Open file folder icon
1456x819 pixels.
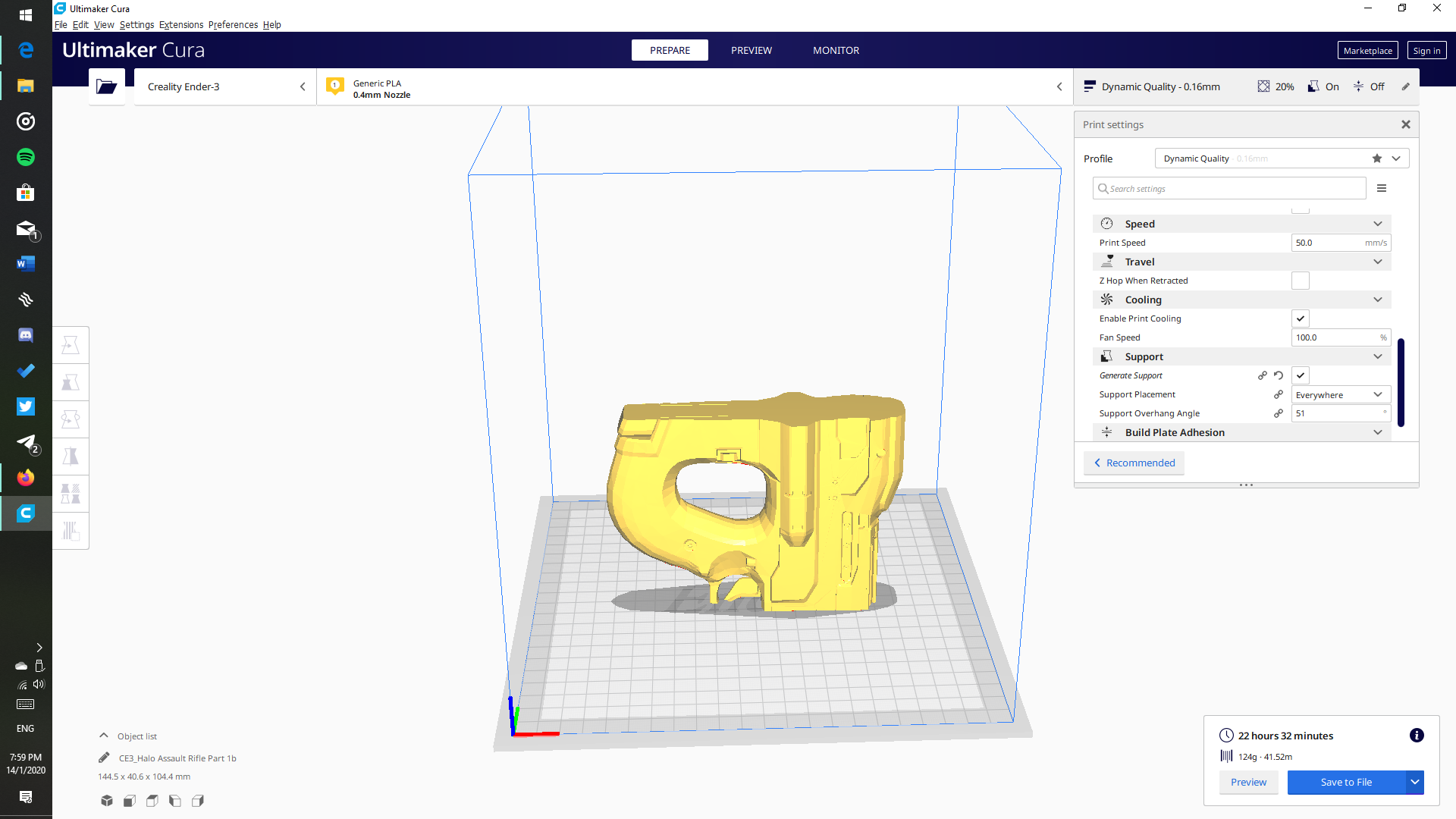pos(107,86)
